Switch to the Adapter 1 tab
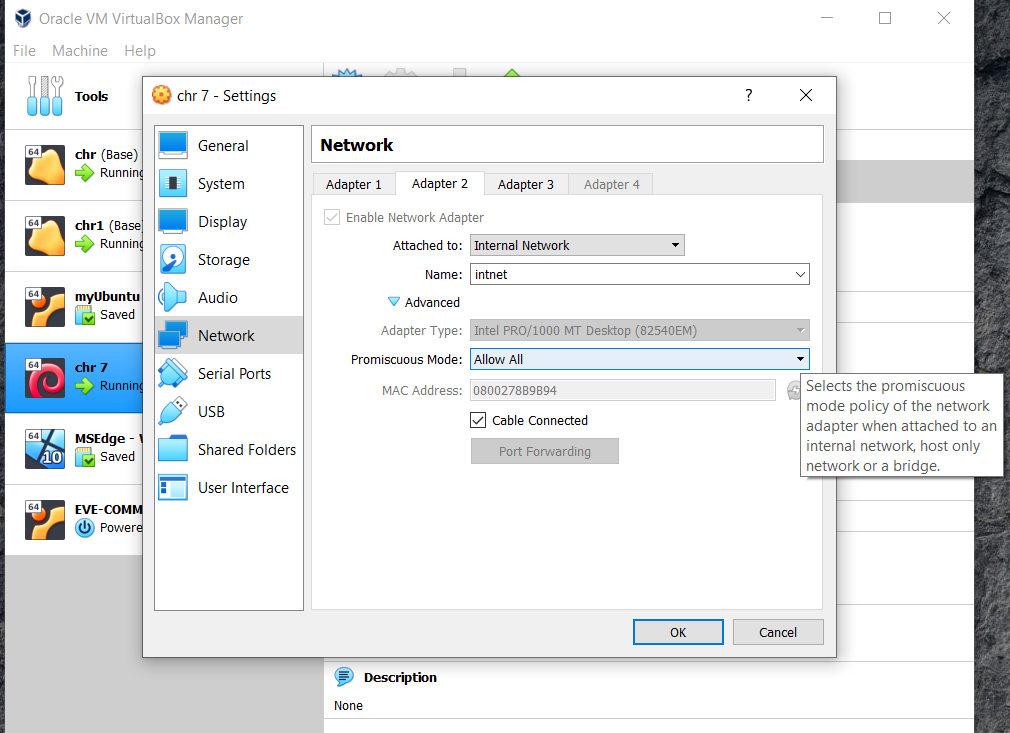The width and height of the screenshot is (1010, 733). 354,184
